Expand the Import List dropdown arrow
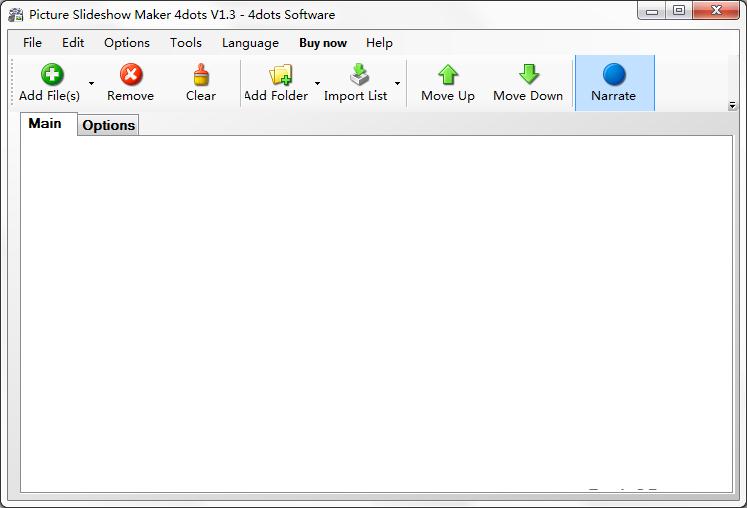 [x=397, y=83]
